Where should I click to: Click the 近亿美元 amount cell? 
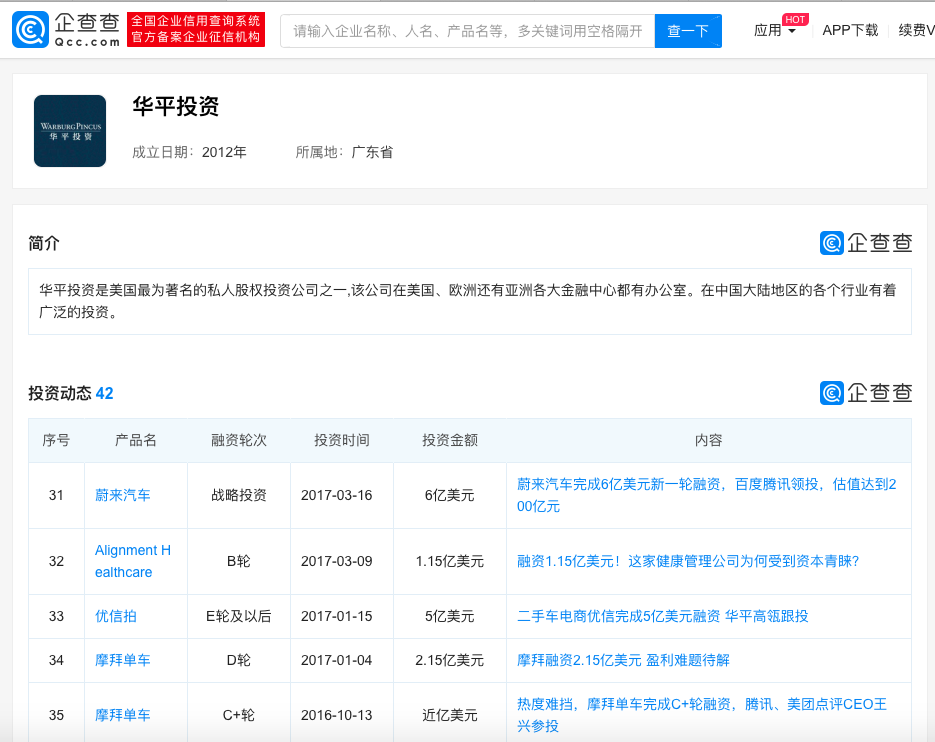coord(450,715)
